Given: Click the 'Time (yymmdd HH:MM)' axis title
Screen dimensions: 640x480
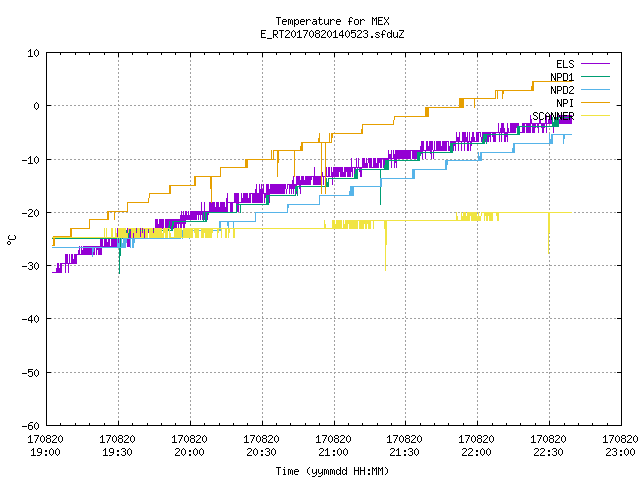Looking at the screenshot, I should (x=332, y=471).
